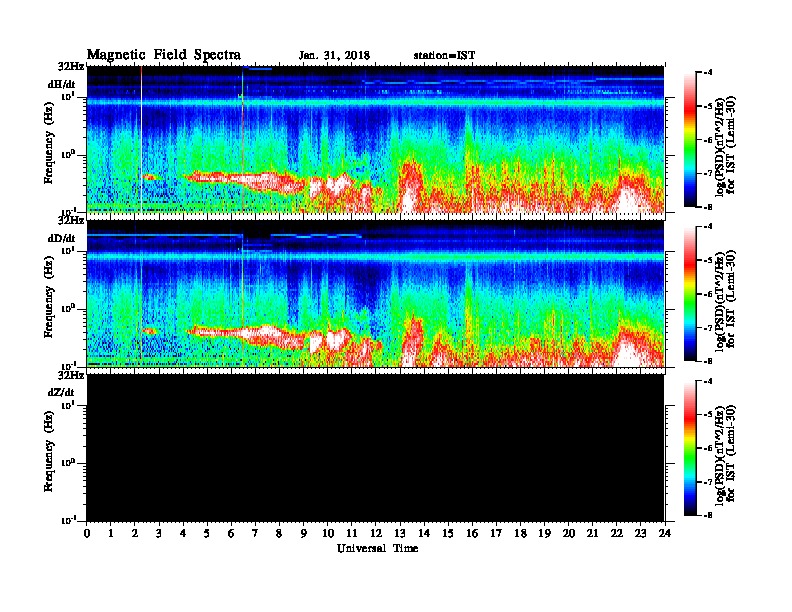Click the hour 22 tick label on the time axis
The height and width of the screenshot is (612, 792).
click(617, 533)
